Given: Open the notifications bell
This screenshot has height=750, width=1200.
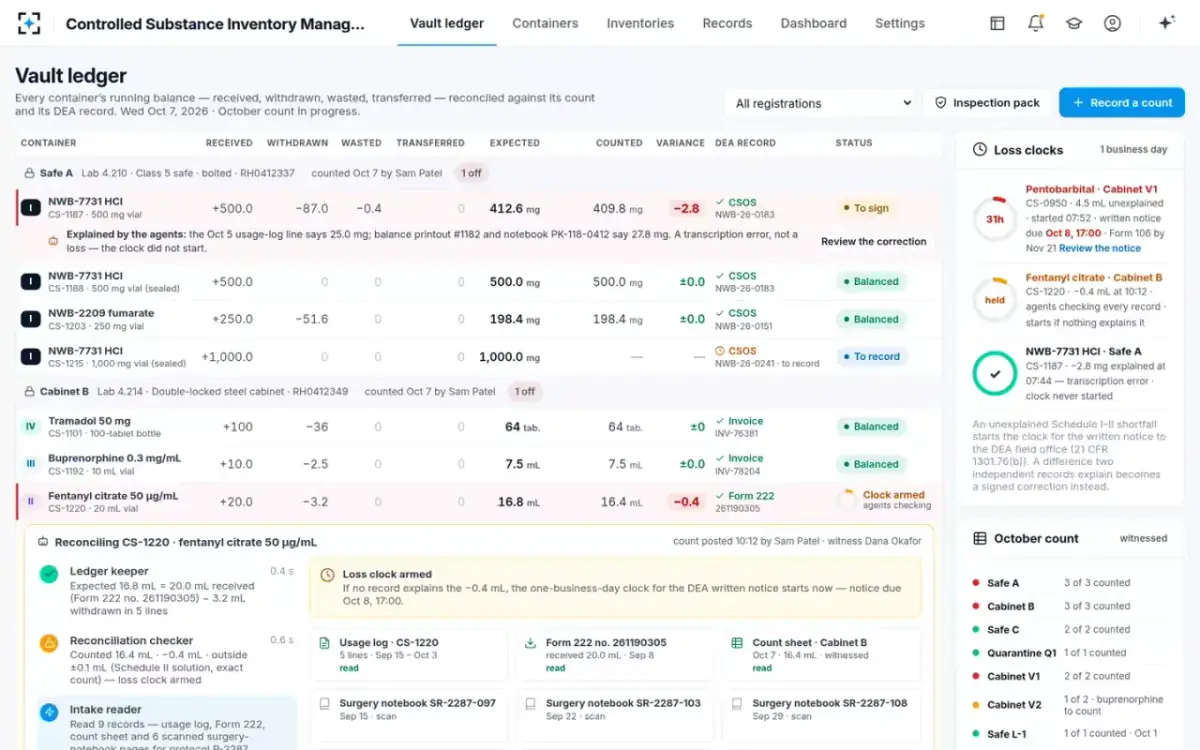Looking at the screenshot, I should (x=1036, y=23).
